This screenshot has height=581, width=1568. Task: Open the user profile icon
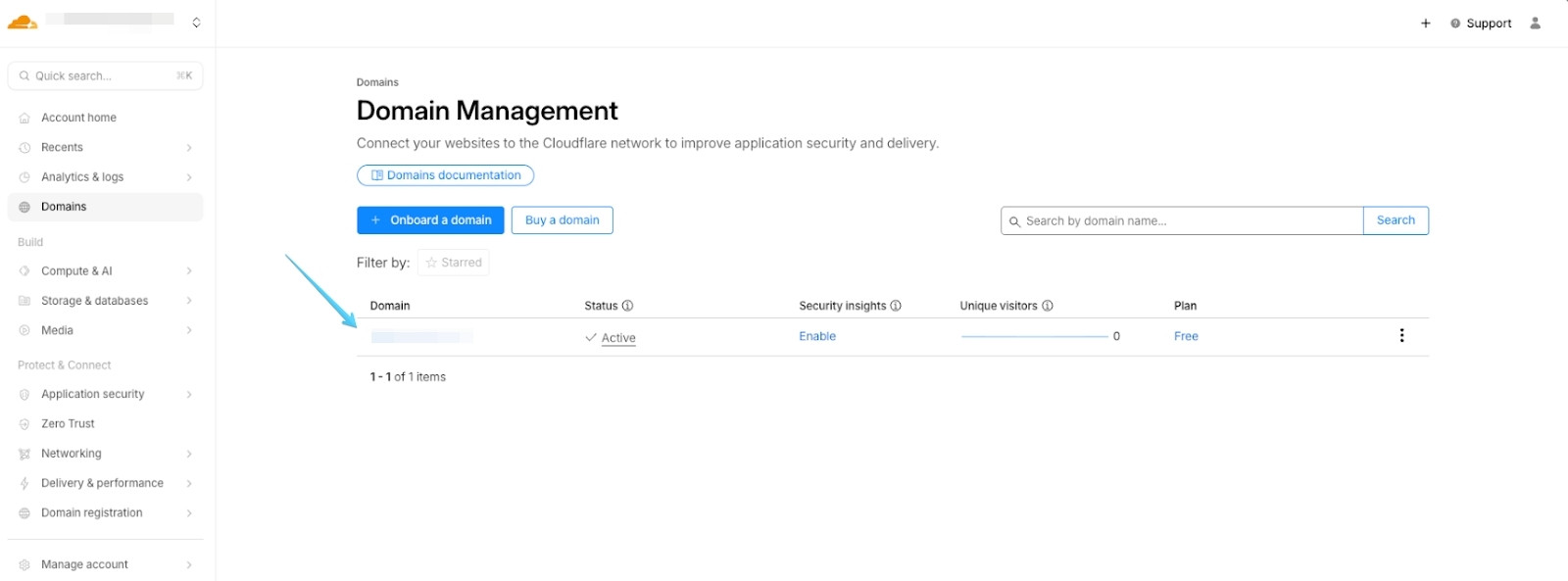tap(1535, 24)
